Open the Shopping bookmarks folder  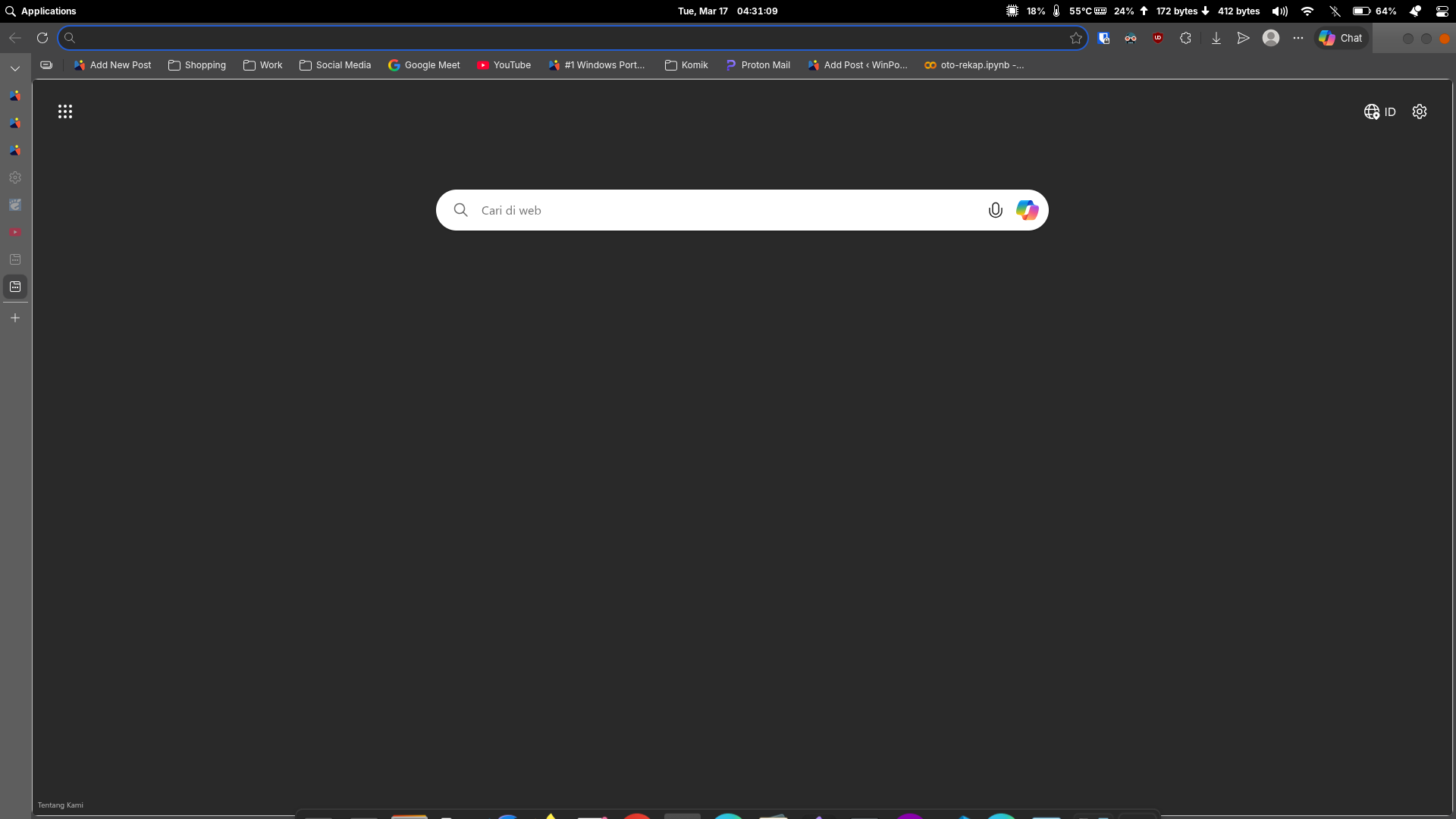[x=197, y=65]
